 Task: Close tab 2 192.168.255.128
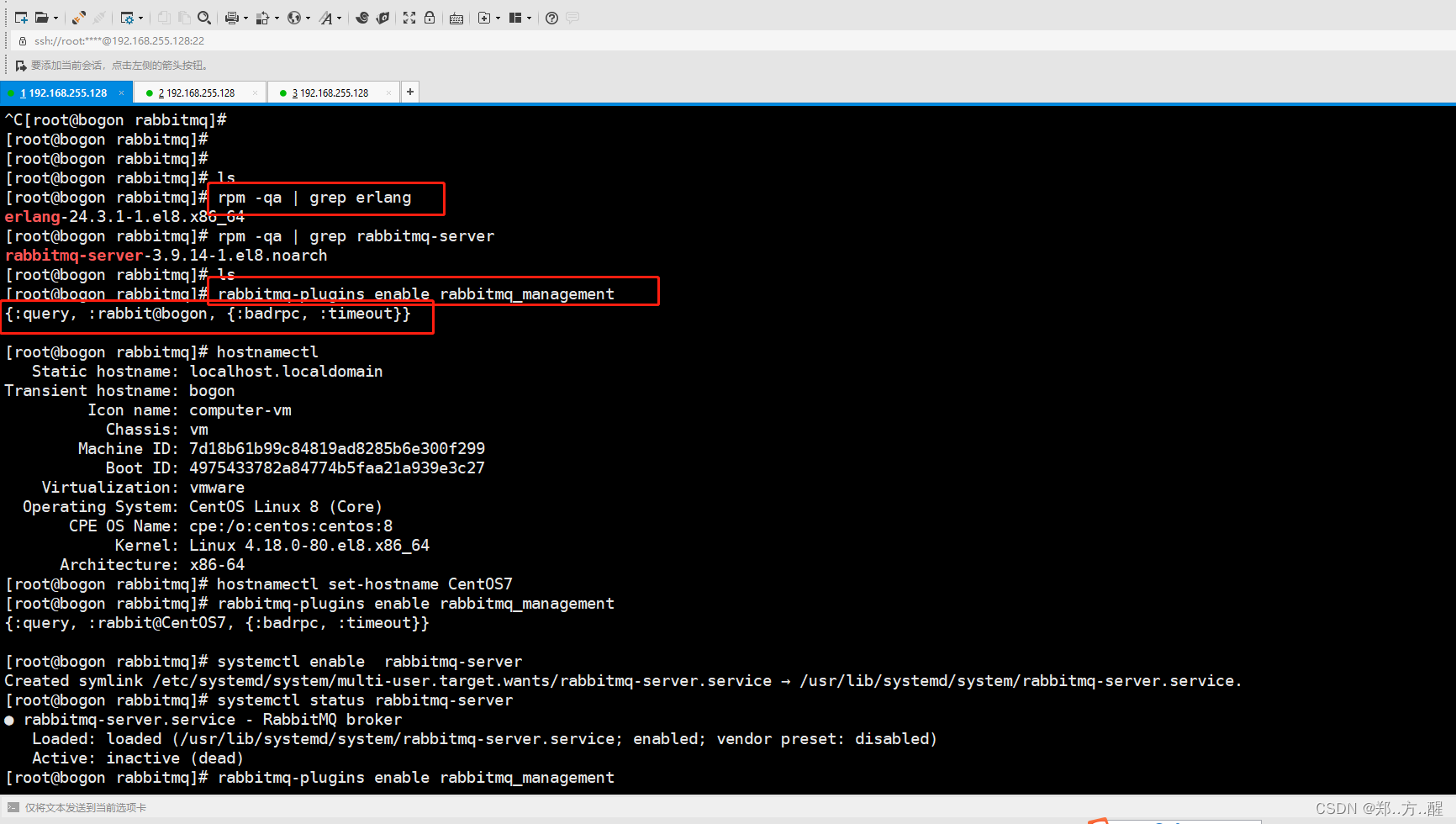(255, 93)
